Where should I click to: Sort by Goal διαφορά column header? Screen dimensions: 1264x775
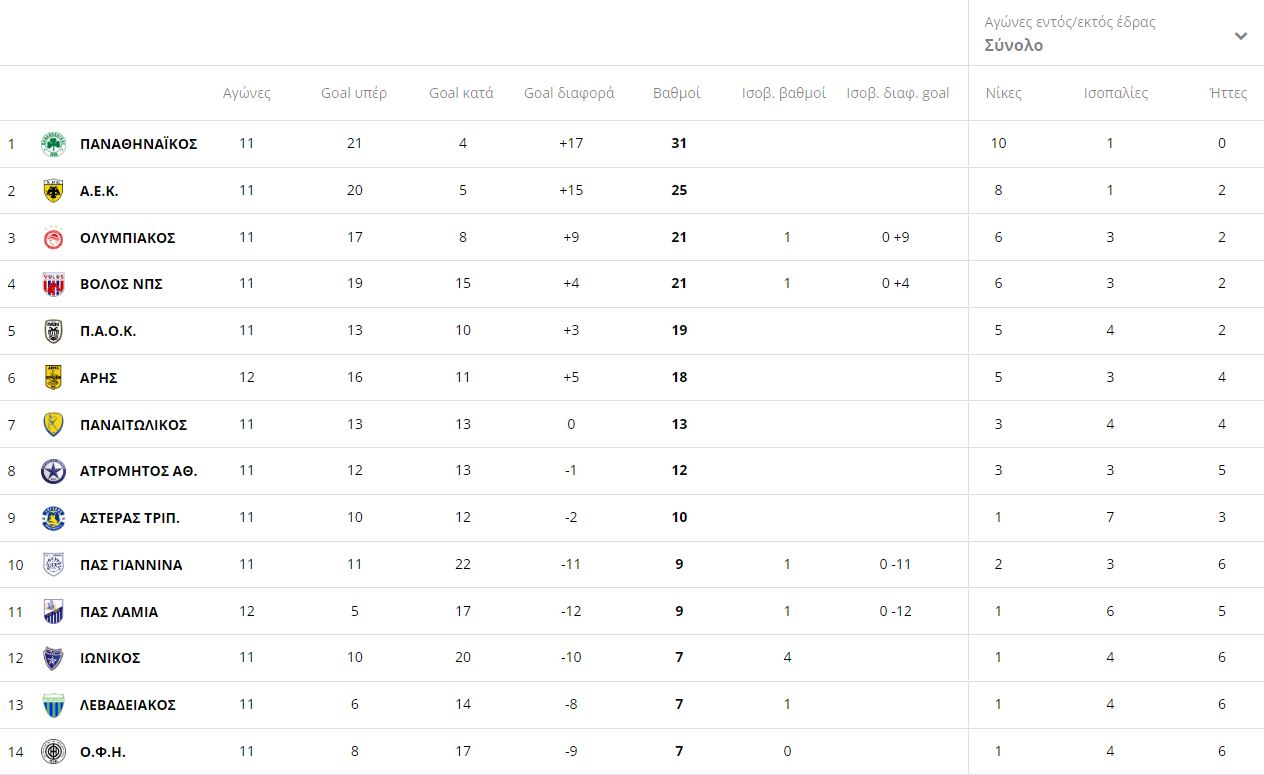pyautogui.click(x=569, y=93)
